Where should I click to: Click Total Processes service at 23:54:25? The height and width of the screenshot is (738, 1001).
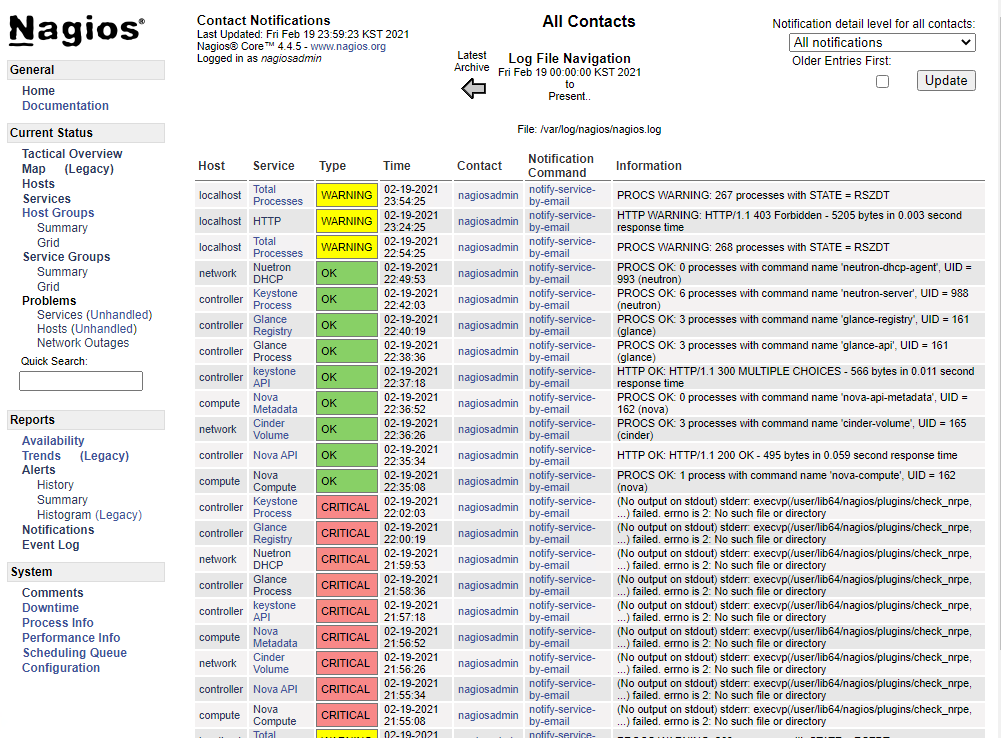278,195
